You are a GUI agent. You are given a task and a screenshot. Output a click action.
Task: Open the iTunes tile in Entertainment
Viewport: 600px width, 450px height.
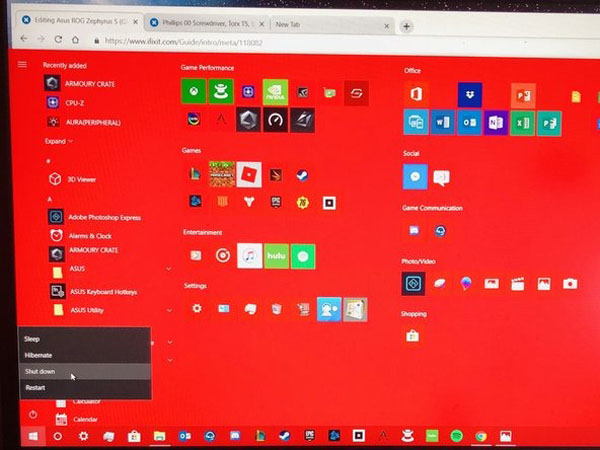click(249, 256)
